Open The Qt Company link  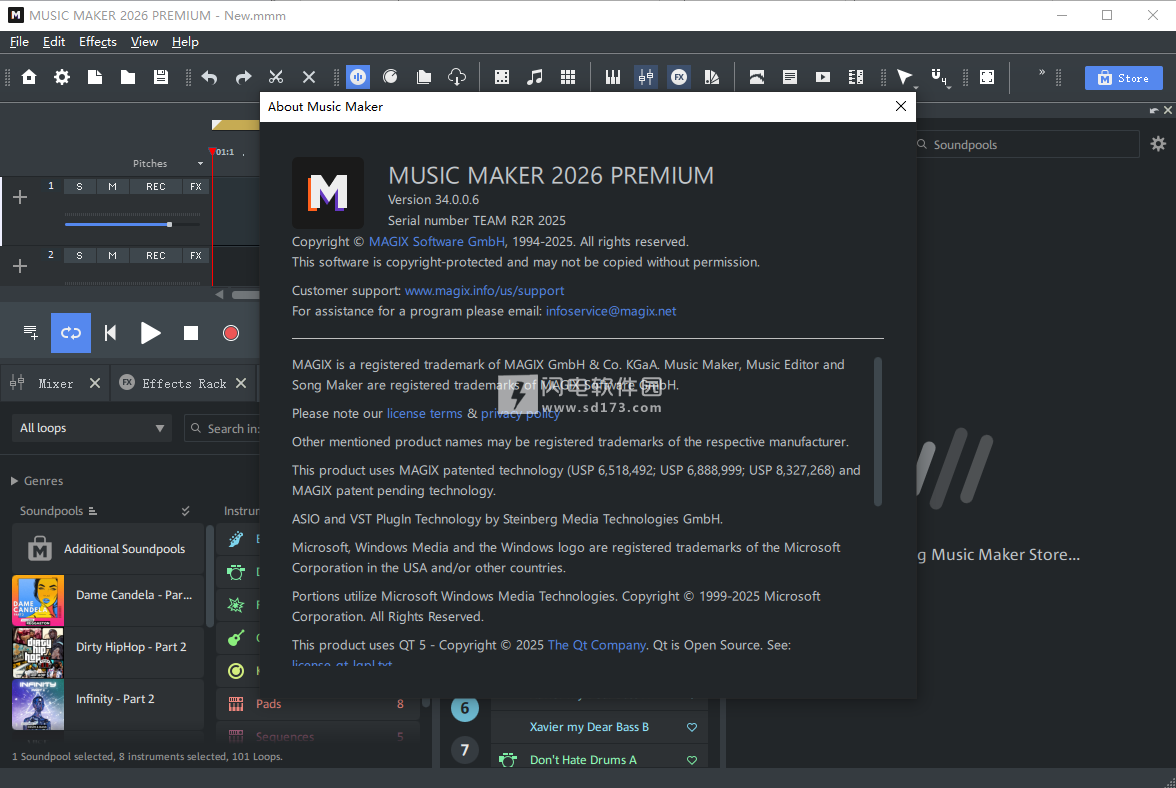tap(597, 645)
